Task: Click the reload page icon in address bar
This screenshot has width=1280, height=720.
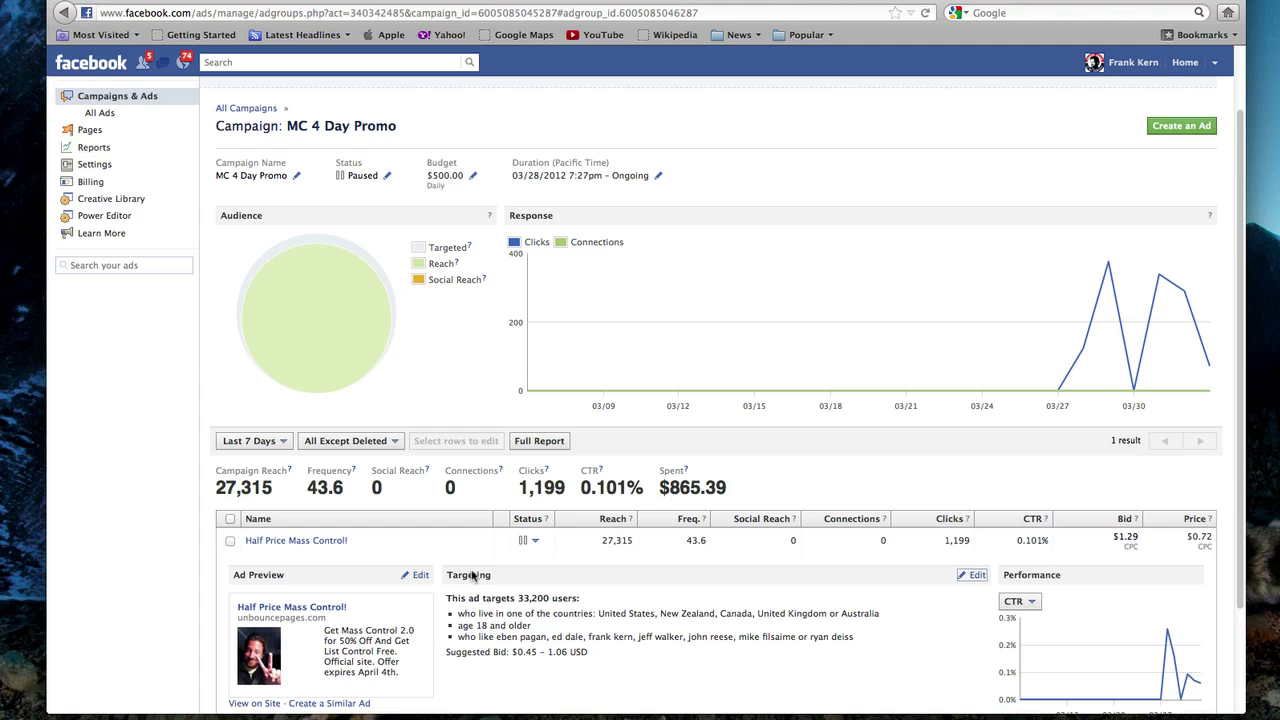Action: (926, 13)
